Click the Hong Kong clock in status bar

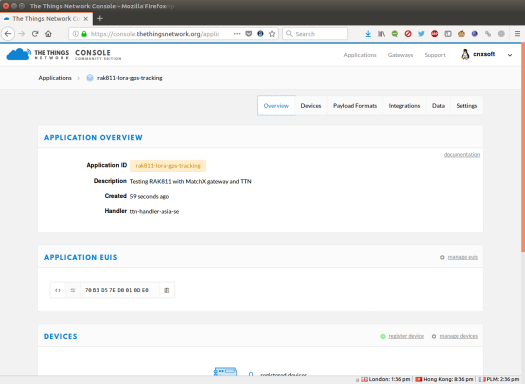point(444,379)
